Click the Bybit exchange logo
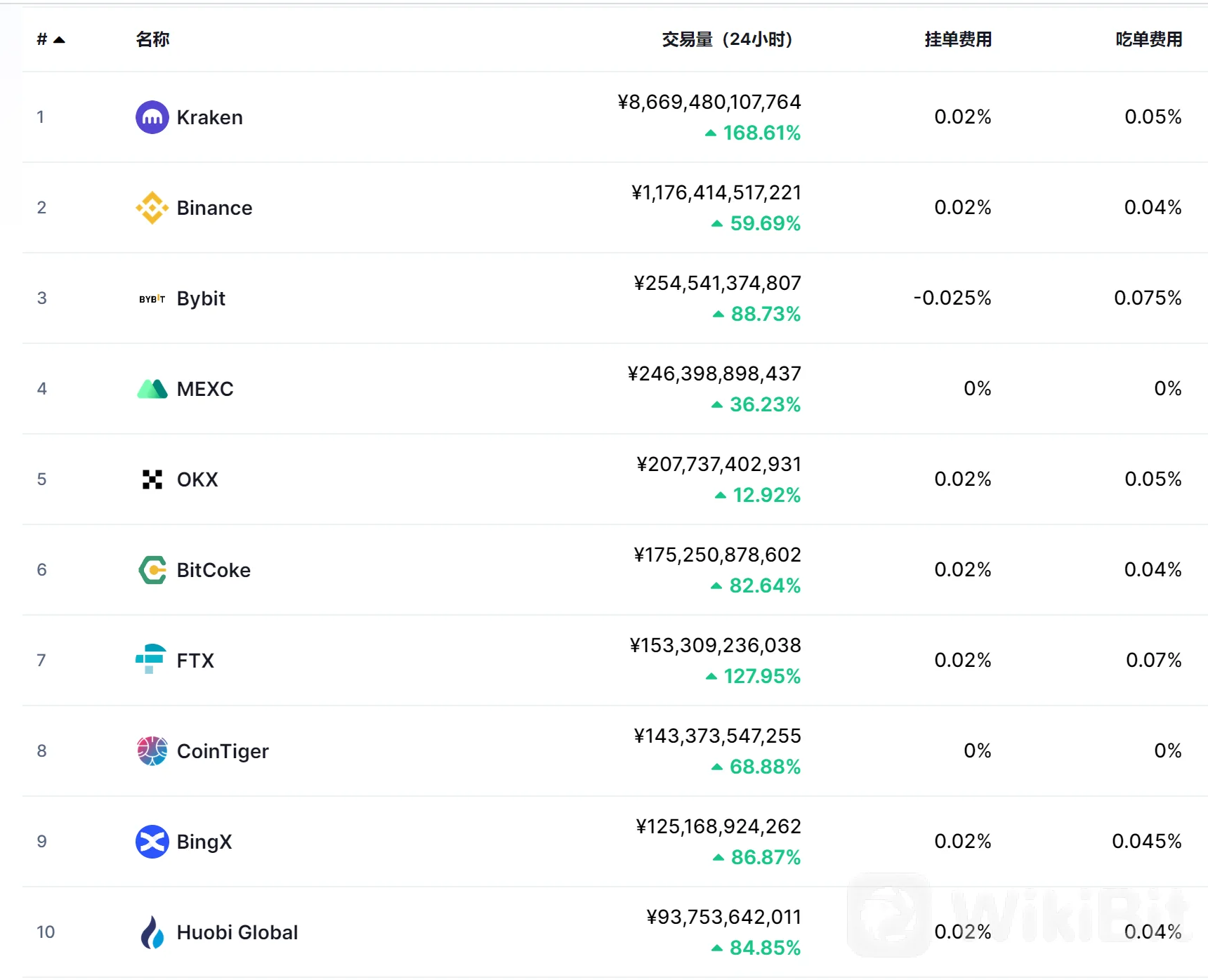Screen dimensions: 1208x980 click(x=152, y=298)
